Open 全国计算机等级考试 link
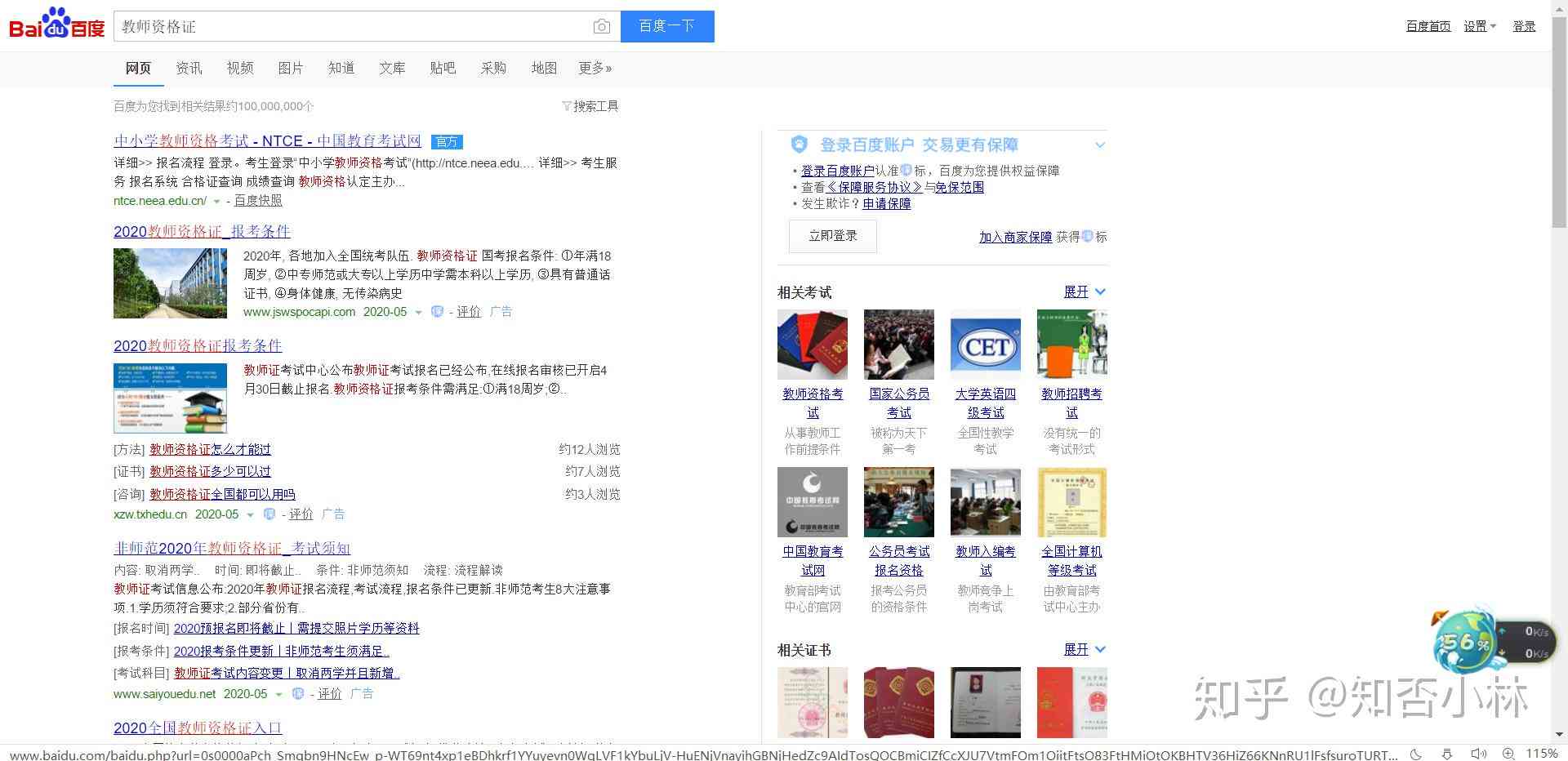Viewport: 1568px width, 761px height. pyautogui.click(x=1071, y=561)
